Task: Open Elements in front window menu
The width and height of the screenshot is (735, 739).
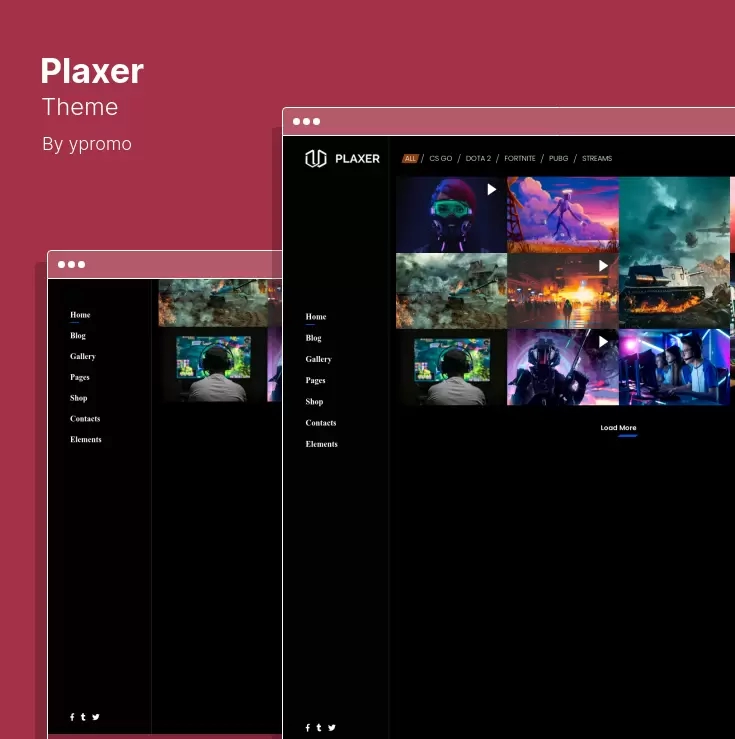Action: (x=321, y=444)
